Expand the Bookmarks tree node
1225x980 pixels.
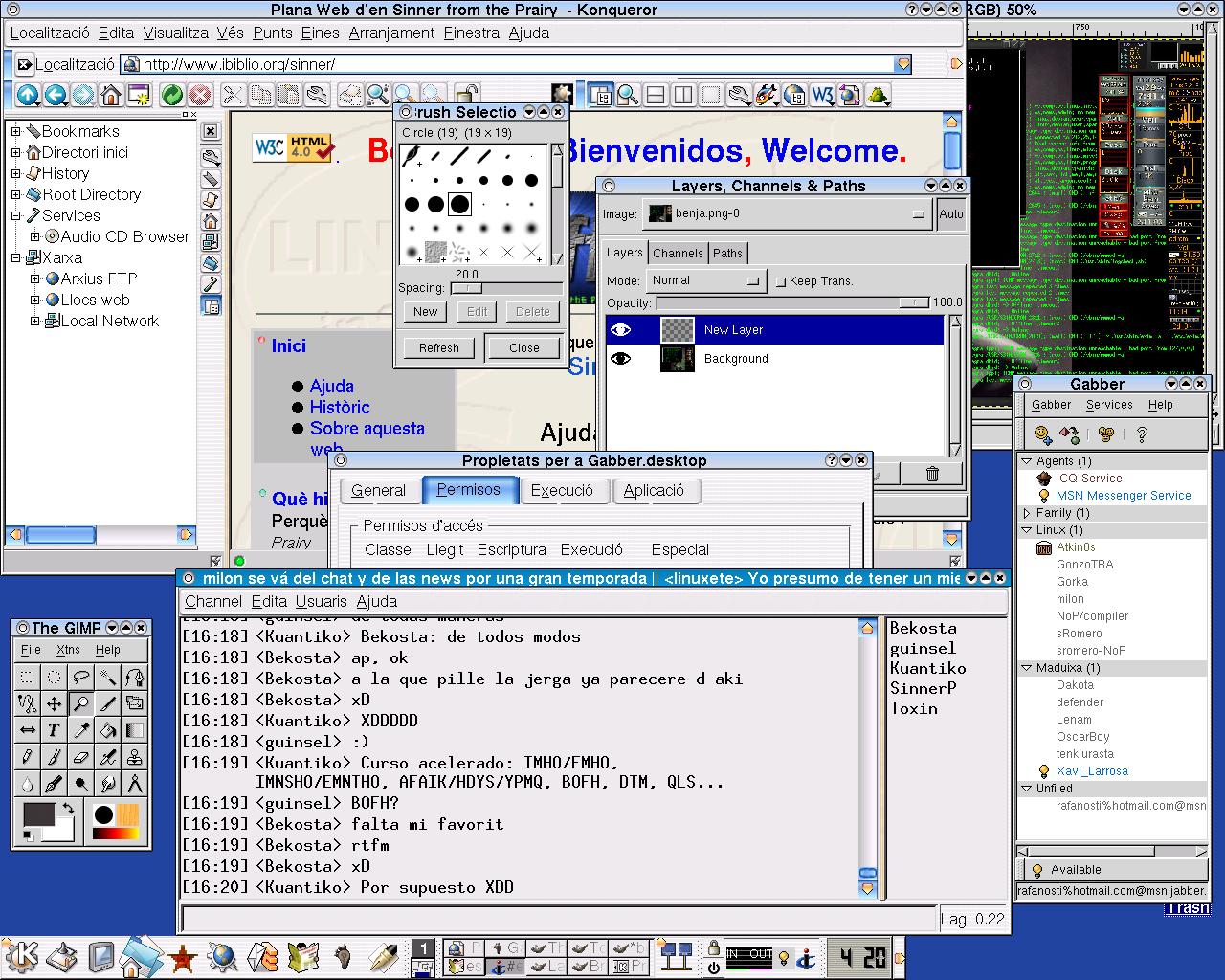tap(15, 131)
